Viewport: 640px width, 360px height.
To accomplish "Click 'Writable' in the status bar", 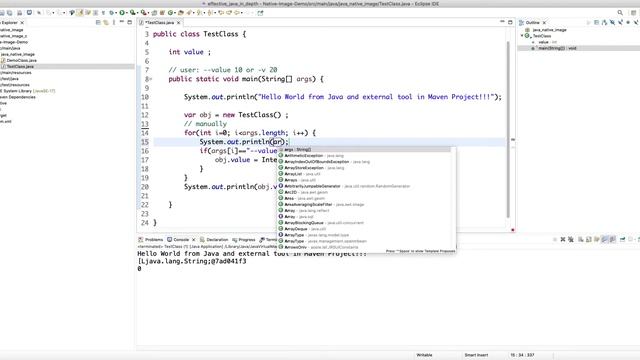I will pos(424,355).
